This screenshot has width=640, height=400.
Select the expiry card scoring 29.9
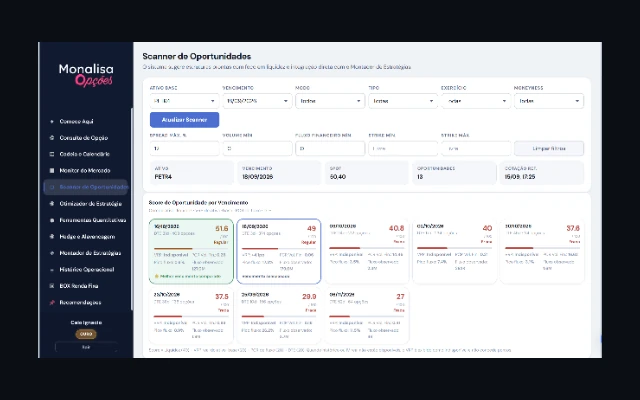[279, 316]
